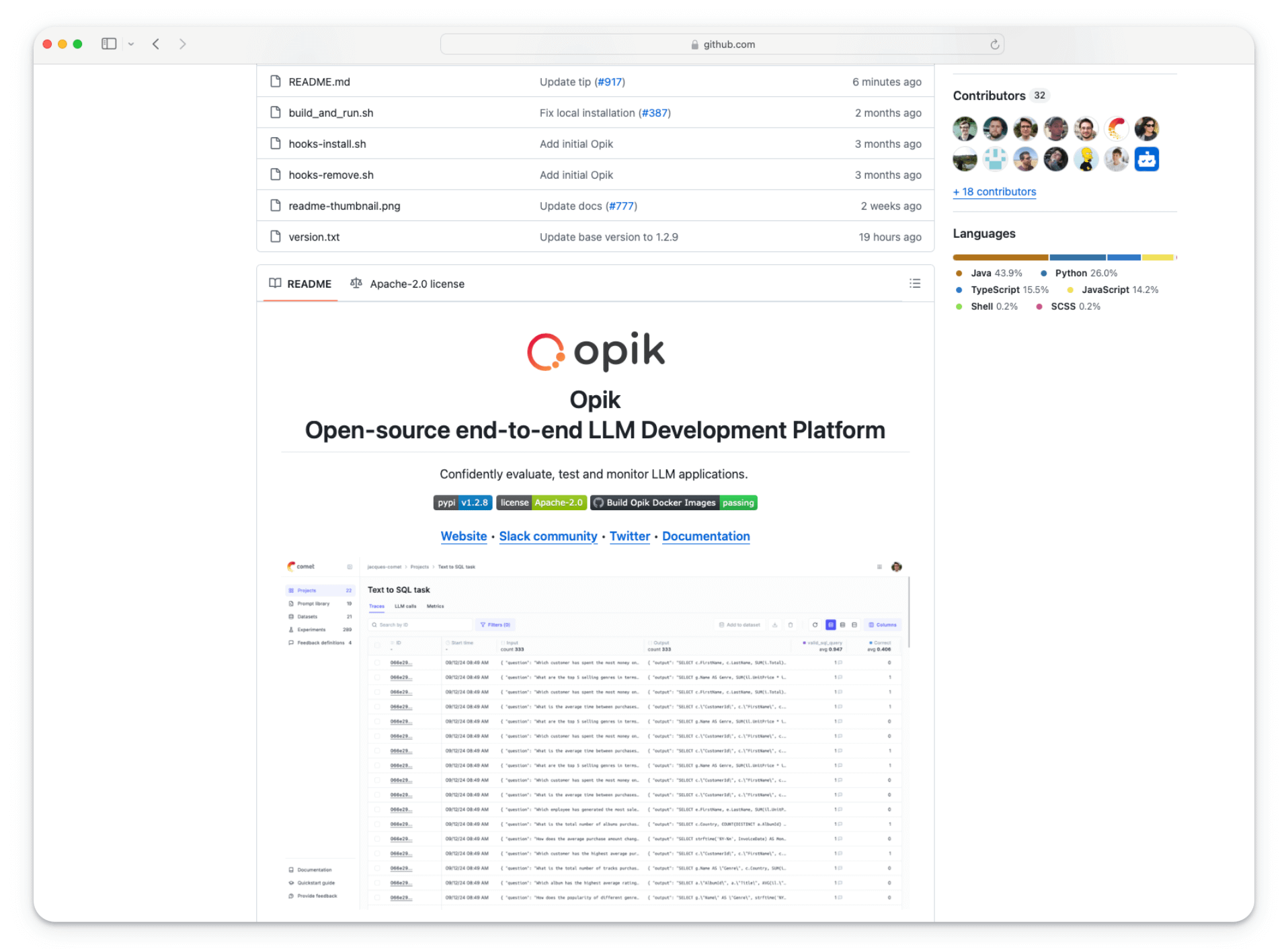Open the red Comet logo contributor avatar
Viewport: 1288px width, 949px height.
pos(1116,128)
